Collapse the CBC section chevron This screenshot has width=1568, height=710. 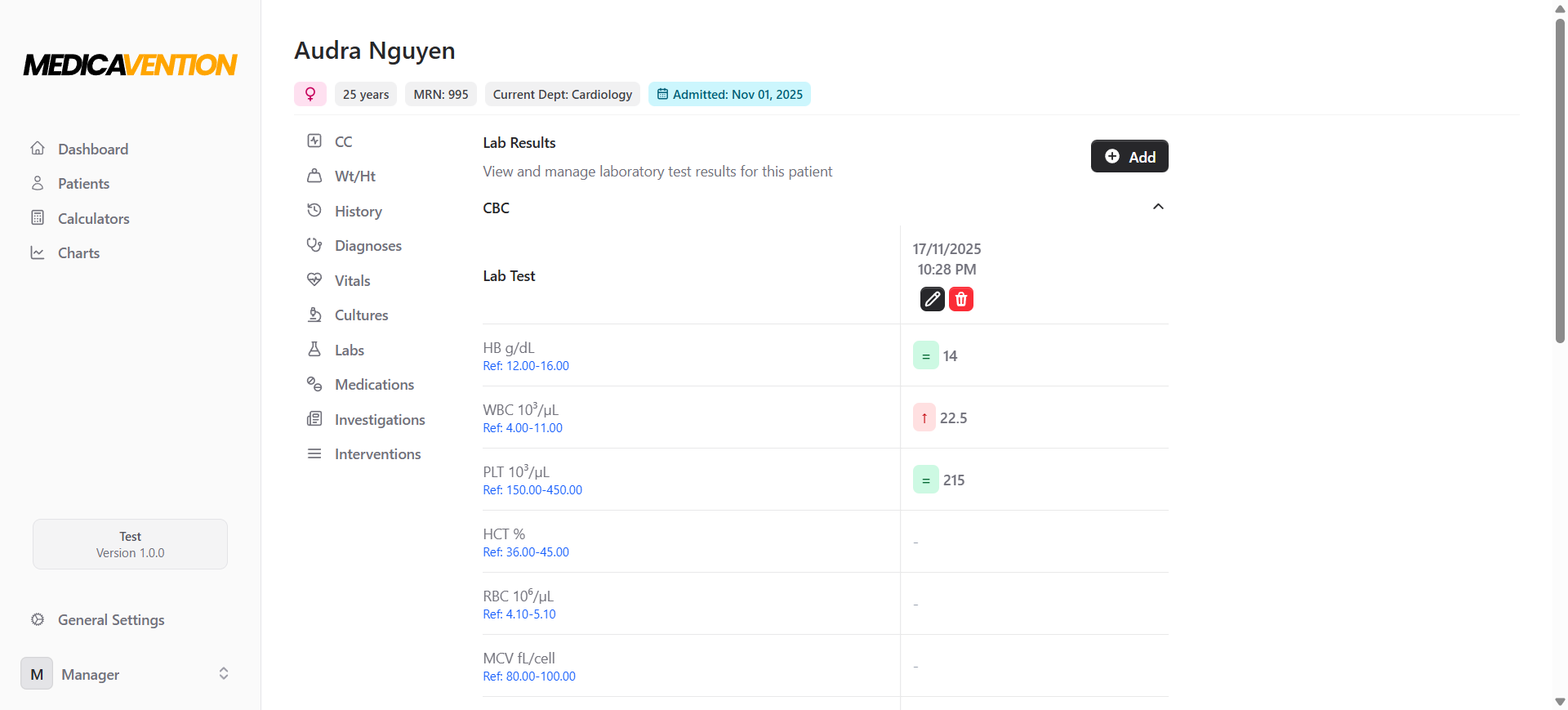1157,207
